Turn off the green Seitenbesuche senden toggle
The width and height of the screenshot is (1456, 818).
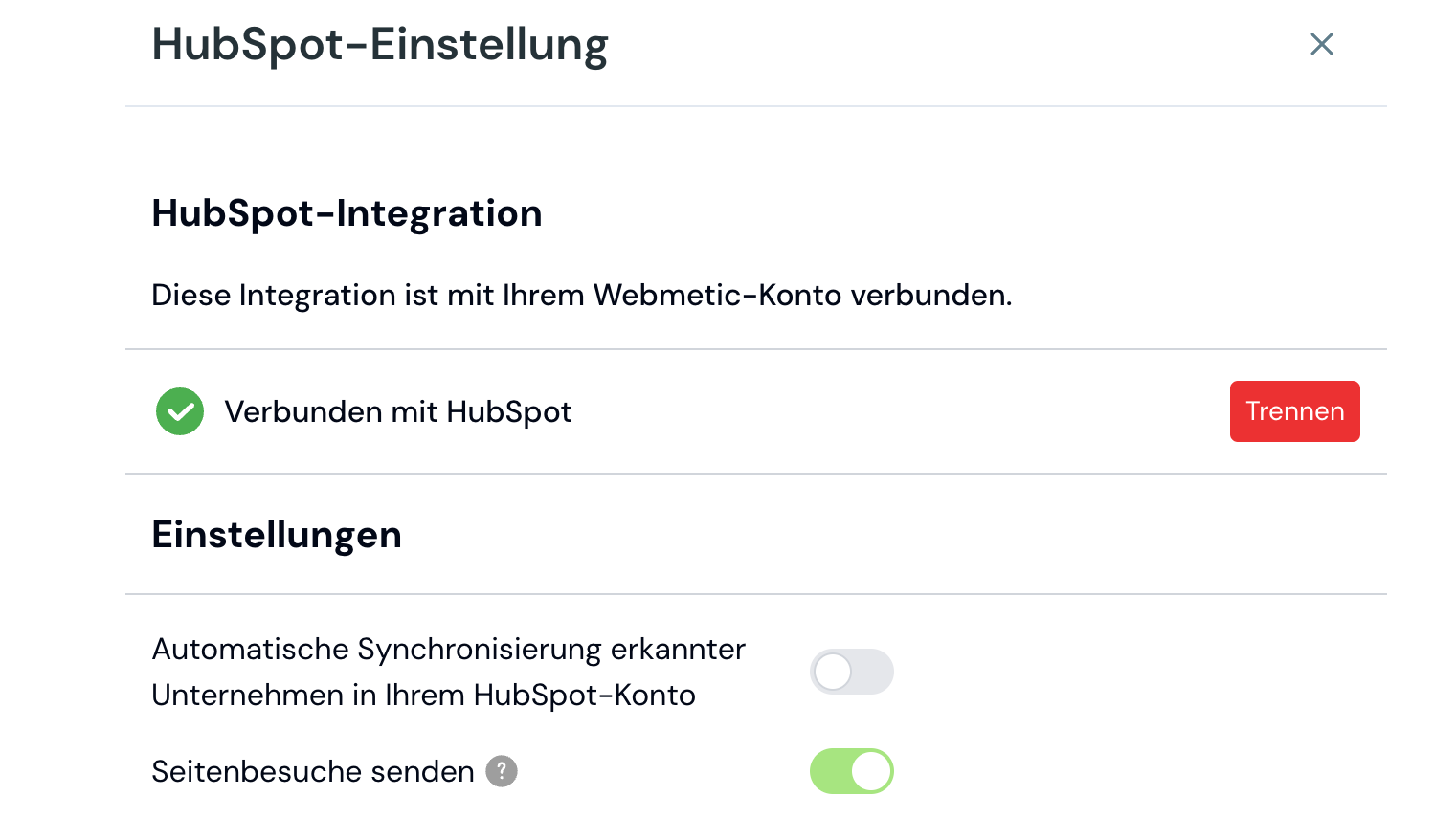[852, 771]
